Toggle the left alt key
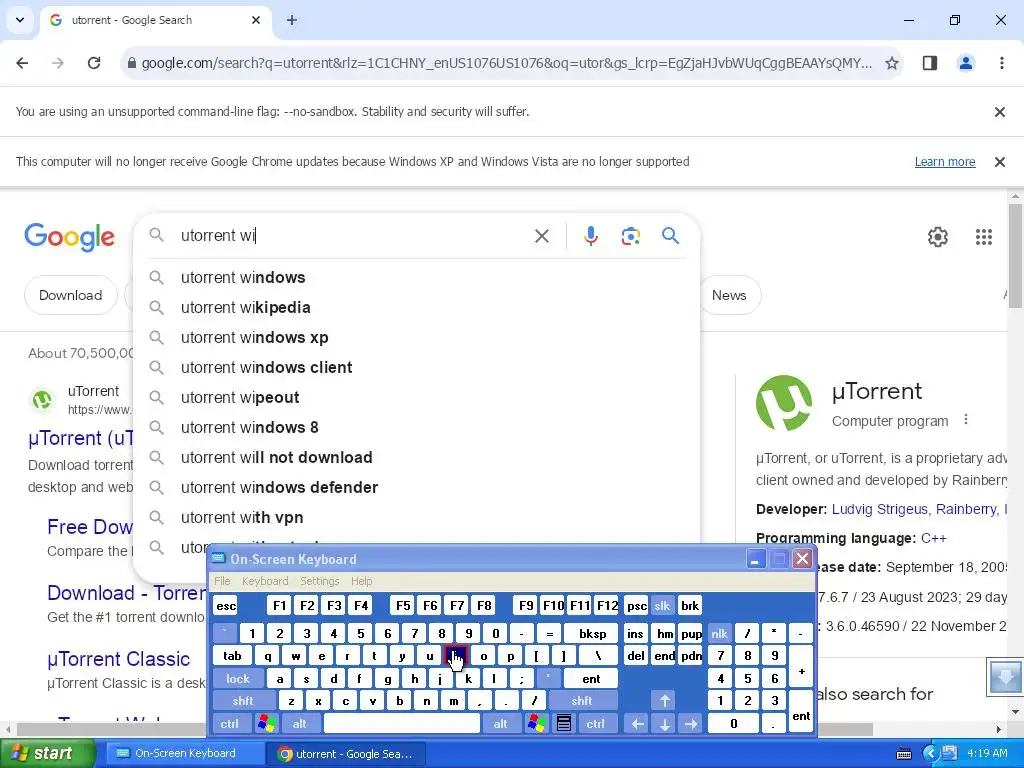The width and height of the screenshot is (1024, 768). tap(300, 724)
